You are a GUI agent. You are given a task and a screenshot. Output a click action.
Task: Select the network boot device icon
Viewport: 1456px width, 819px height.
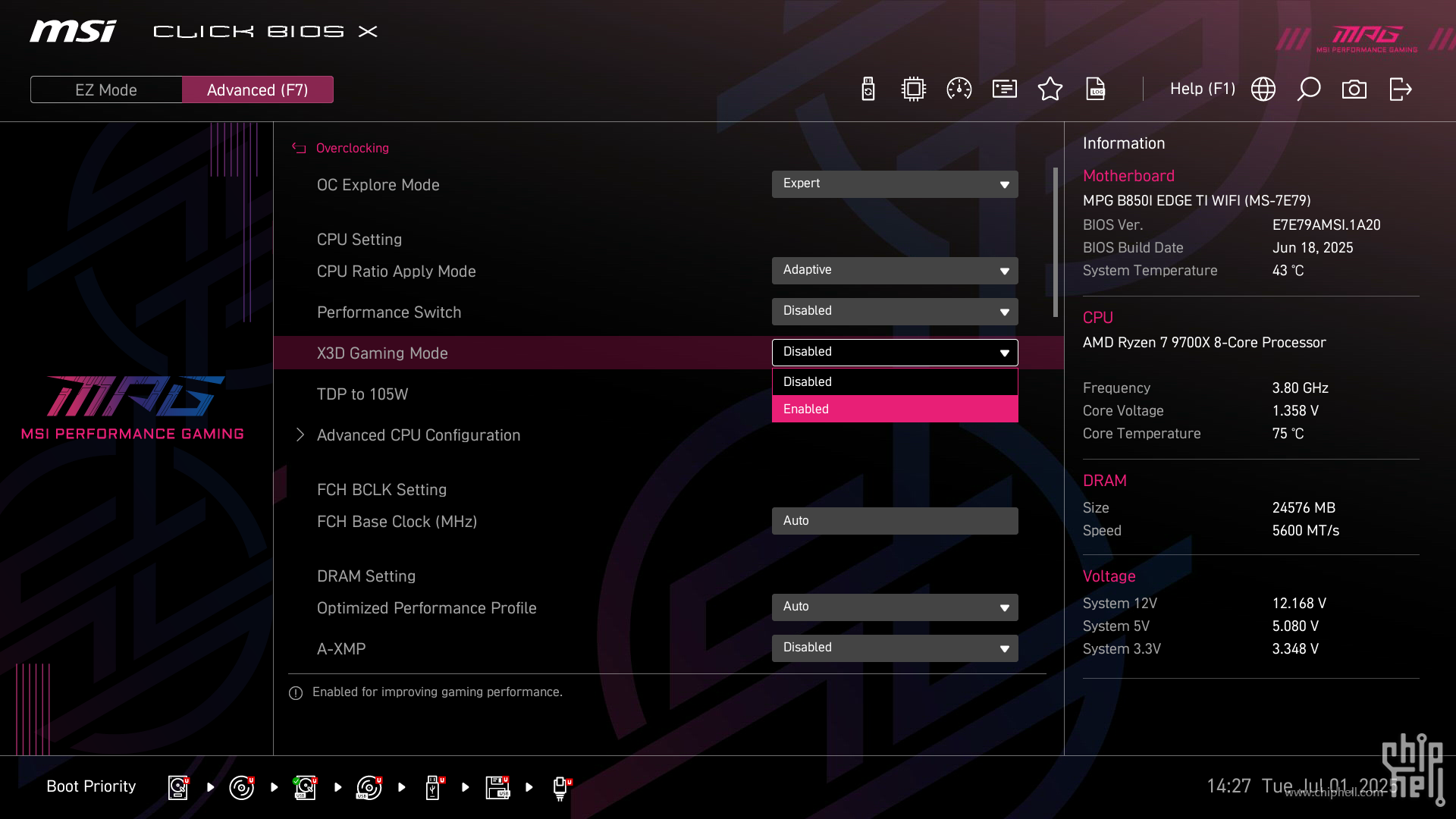pos(561,788)
